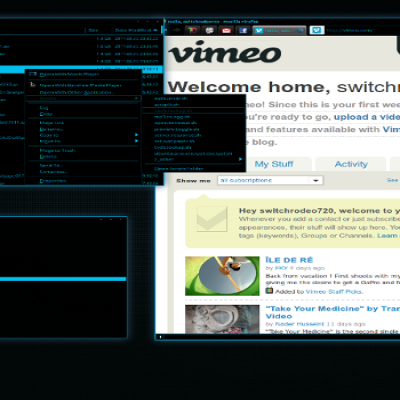The image size is (400, 400).
Task: Open "Take Your Medicine" video title link
Action: pyautogui.click(x=333, y=312)
